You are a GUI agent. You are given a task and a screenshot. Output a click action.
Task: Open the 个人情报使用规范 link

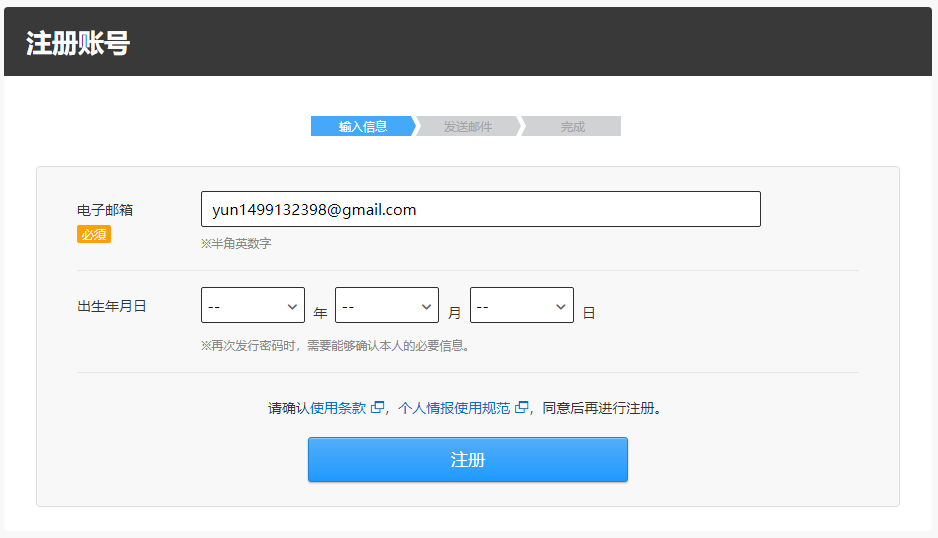point(453,408)
